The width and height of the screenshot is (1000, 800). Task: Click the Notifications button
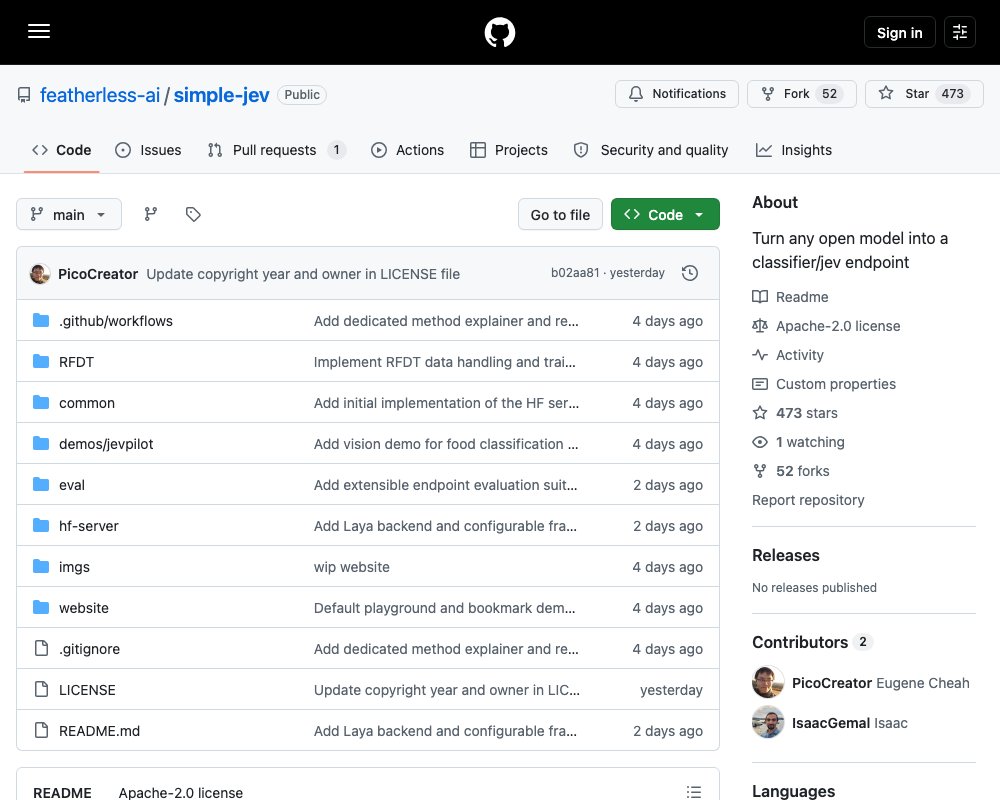(x=677, y=94)
